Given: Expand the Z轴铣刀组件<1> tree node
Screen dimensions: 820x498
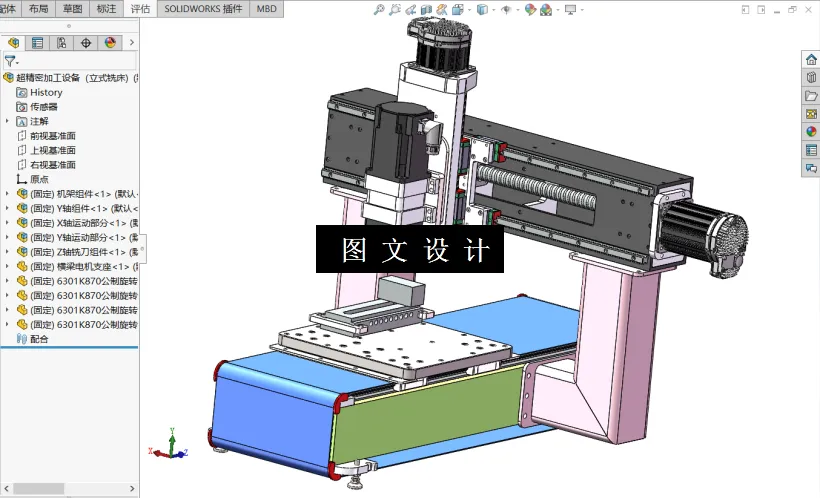Looking at the screenshot, I should [7, 252].
